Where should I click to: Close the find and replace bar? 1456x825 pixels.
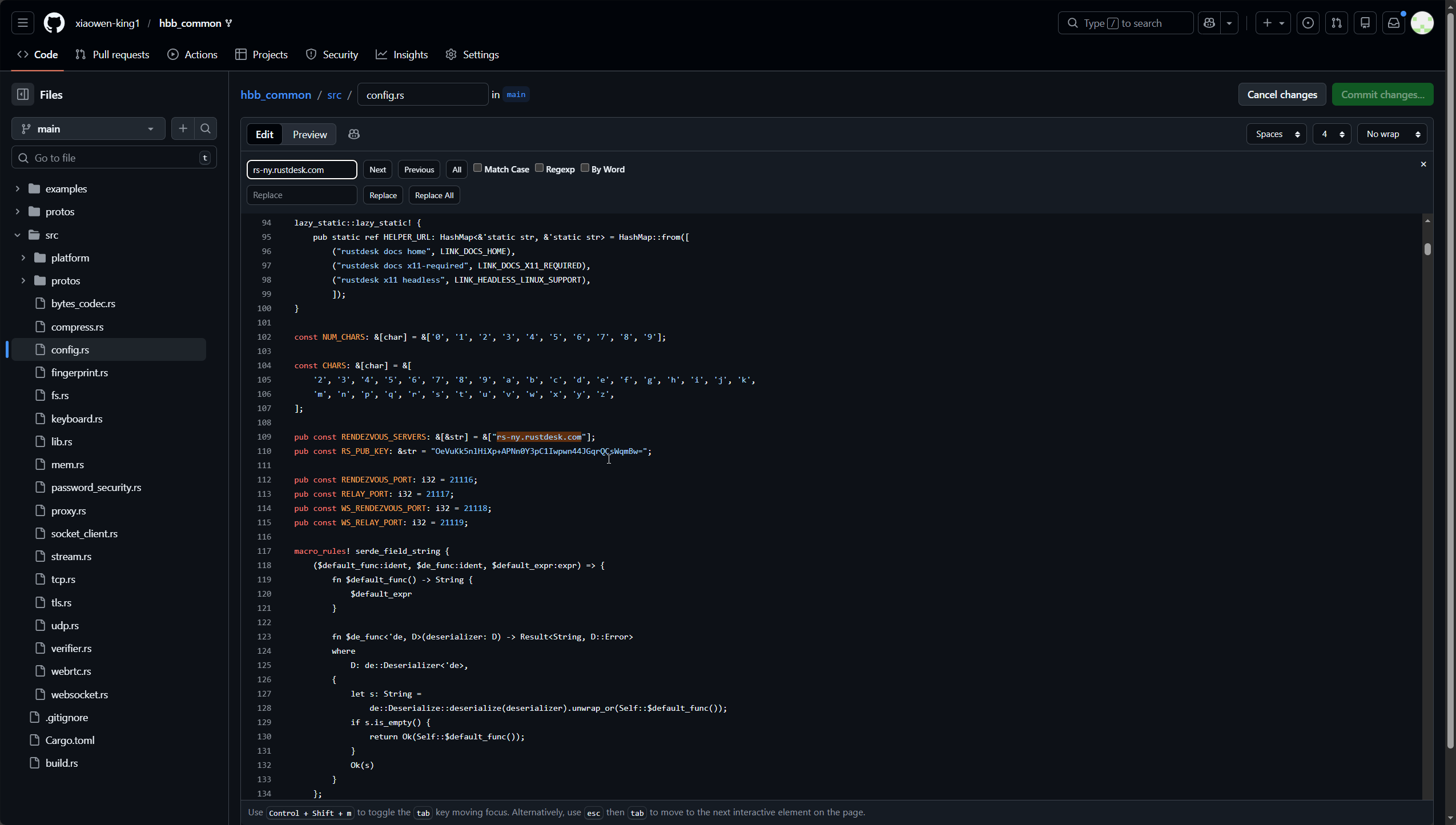pos(1423,164)
